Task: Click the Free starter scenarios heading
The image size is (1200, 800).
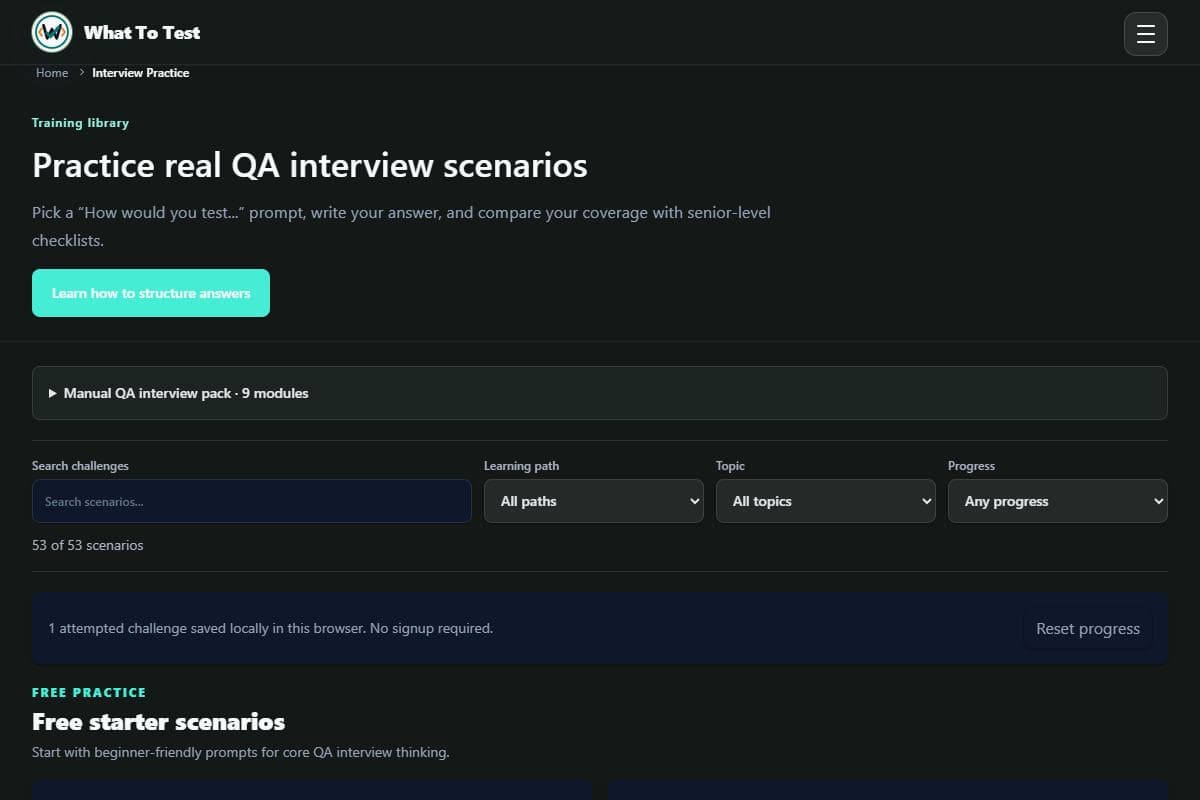Action: coord(158,722)
